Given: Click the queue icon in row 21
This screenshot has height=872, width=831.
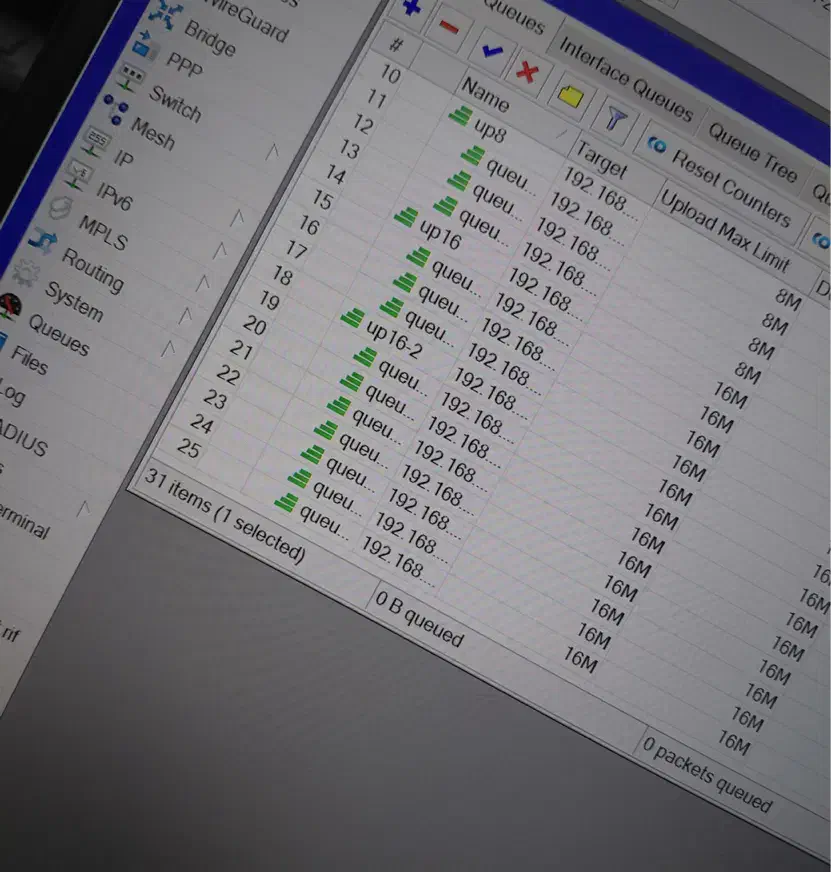Looking at the screenshot, I should (x=339, y=406).
